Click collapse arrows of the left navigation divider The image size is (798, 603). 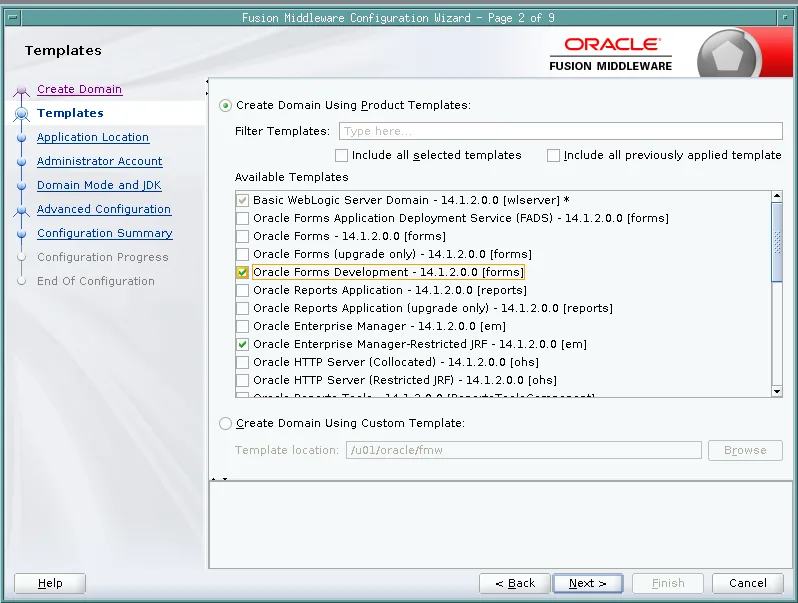point(207,87)
